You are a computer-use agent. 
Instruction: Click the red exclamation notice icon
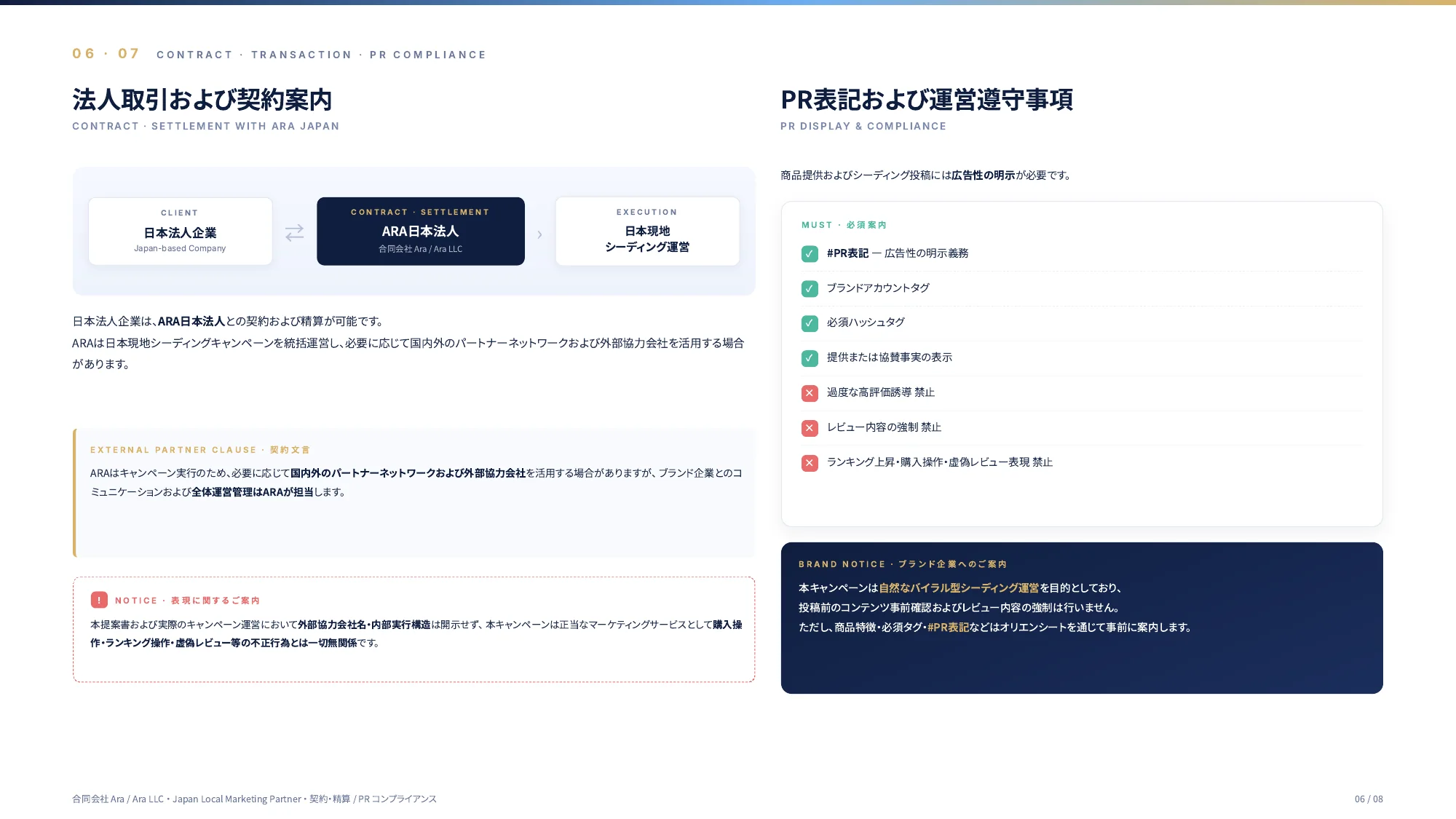99,600
